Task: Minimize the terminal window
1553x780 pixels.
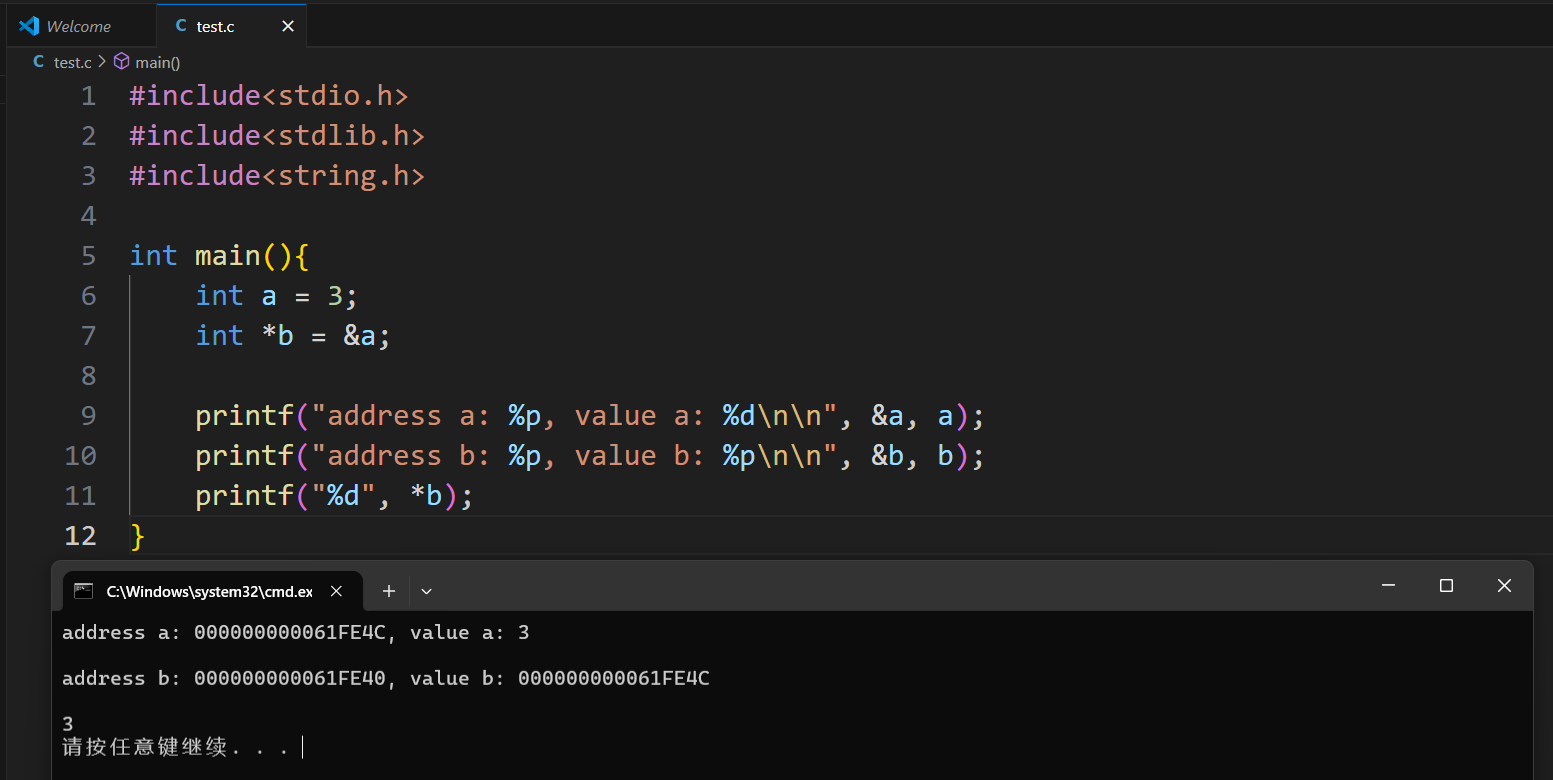Action: tap(1388, 586)
